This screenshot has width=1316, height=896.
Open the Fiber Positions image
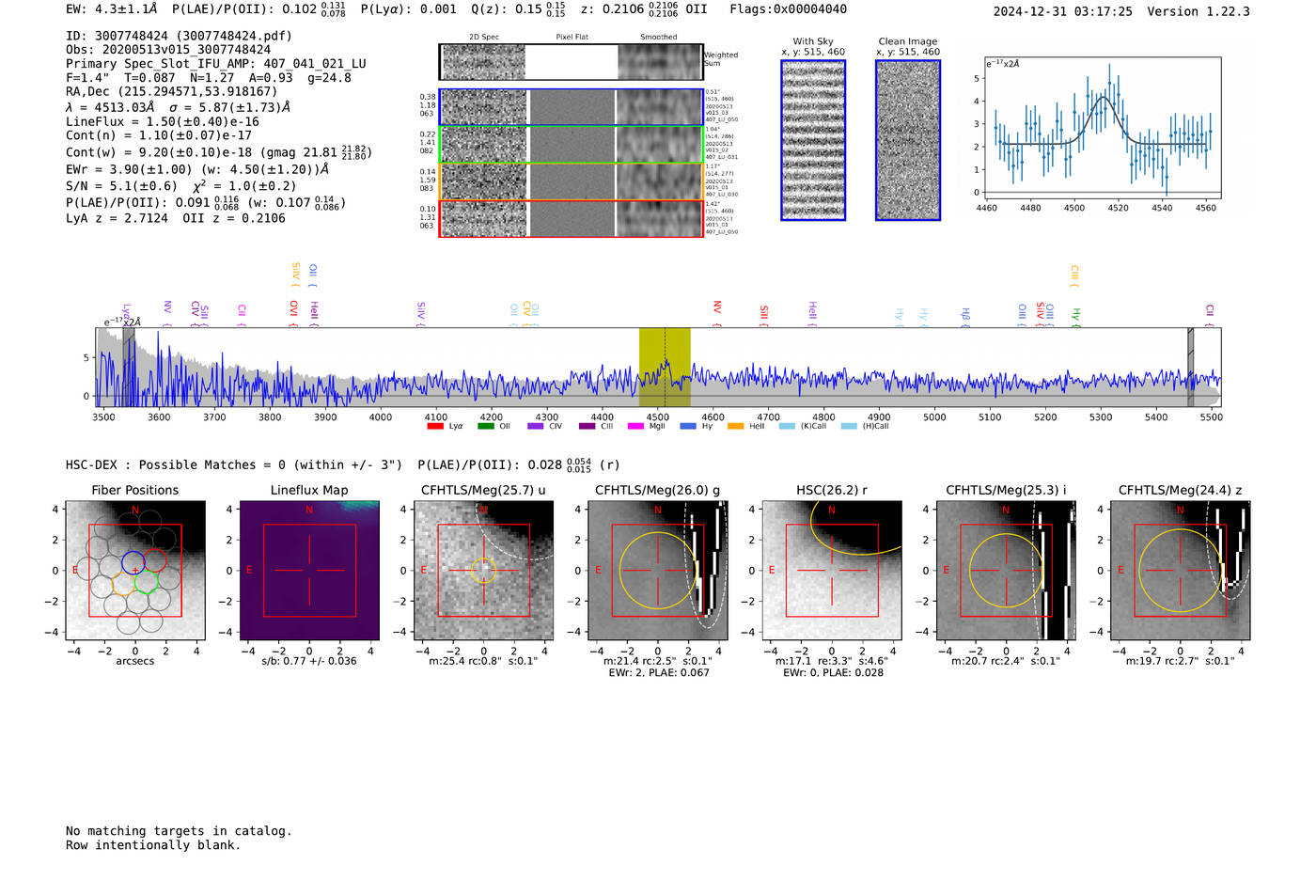pyautogui.click(x=135, y=571)
